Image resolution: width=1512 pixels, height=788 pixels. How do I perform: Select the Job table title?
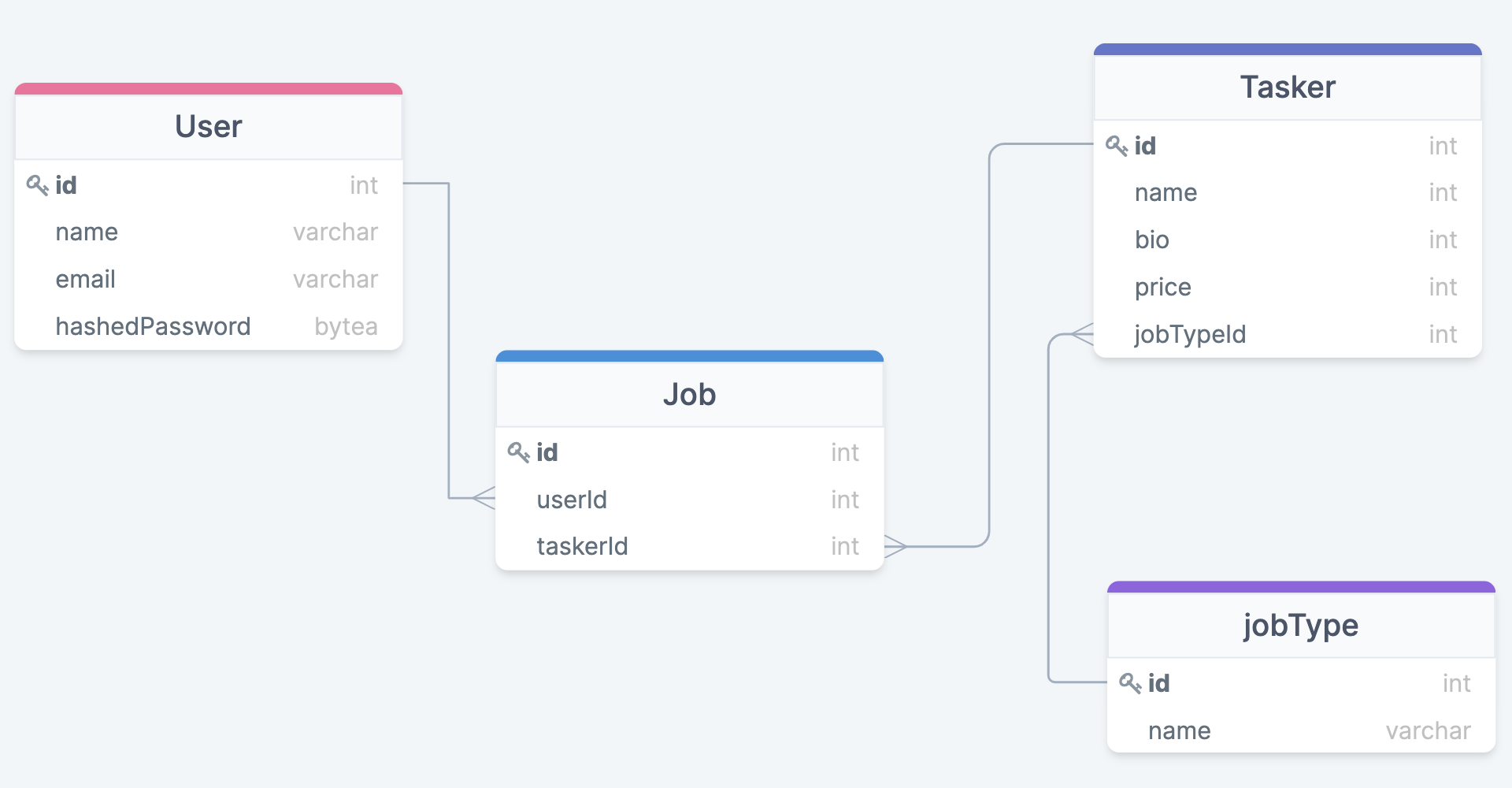(x=689, y=394)
